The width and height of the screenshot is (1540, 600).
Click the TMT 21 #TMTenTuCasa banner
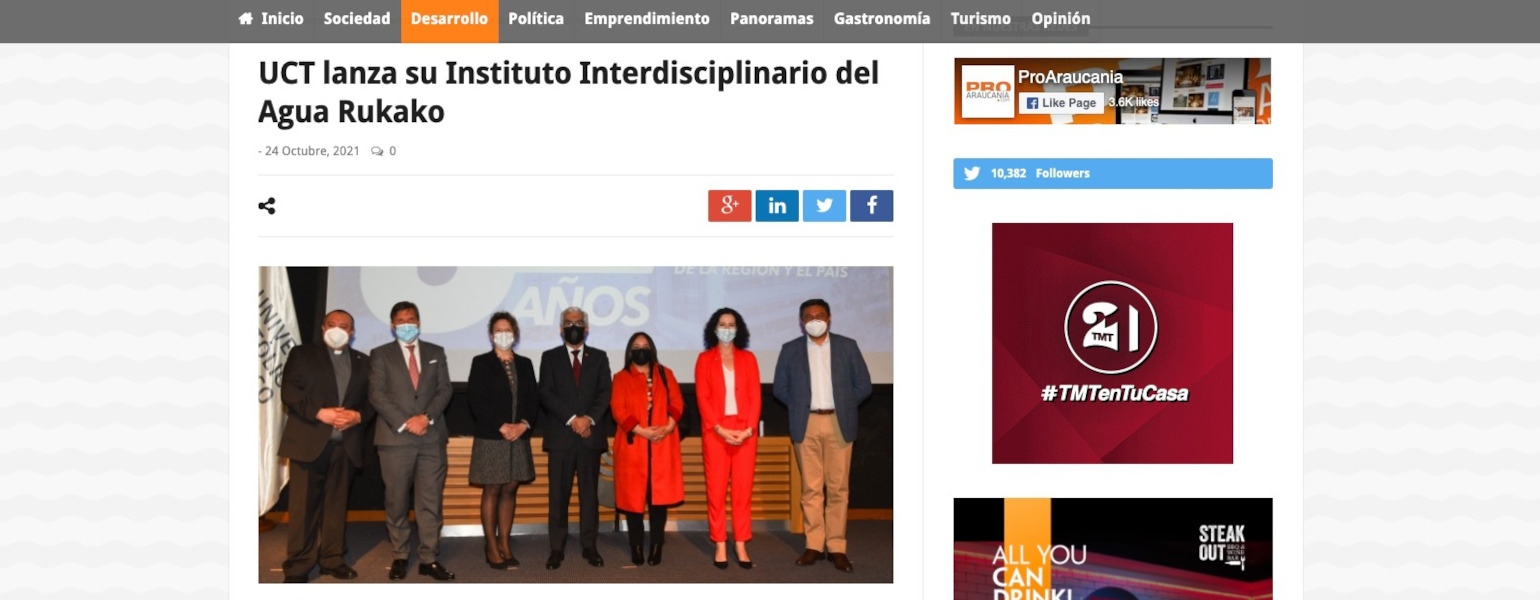coord(1112,343)
